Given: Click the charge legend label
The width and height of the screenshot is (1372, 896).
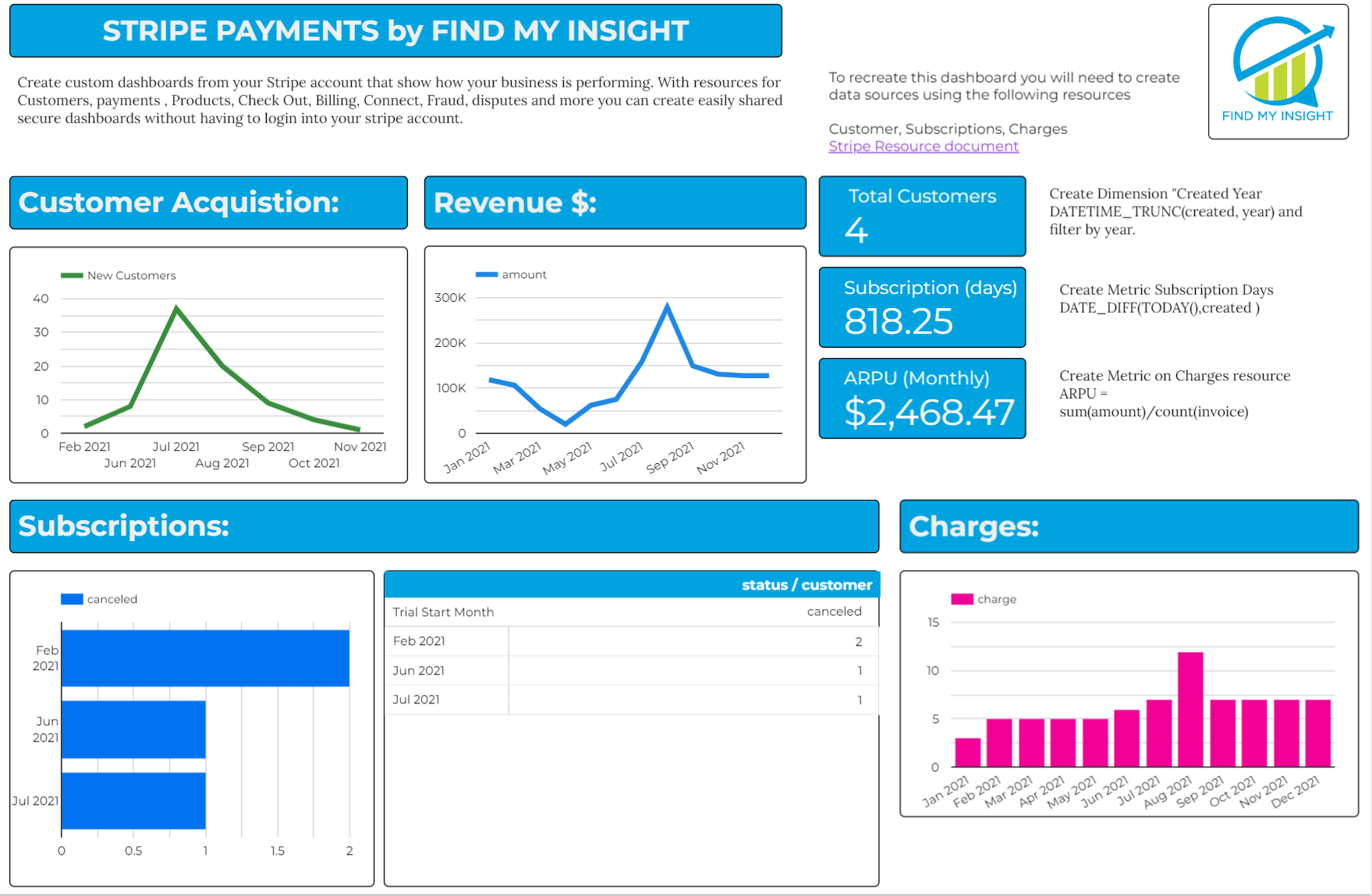Looking at the screenshot, I should [x=997, y=599].
